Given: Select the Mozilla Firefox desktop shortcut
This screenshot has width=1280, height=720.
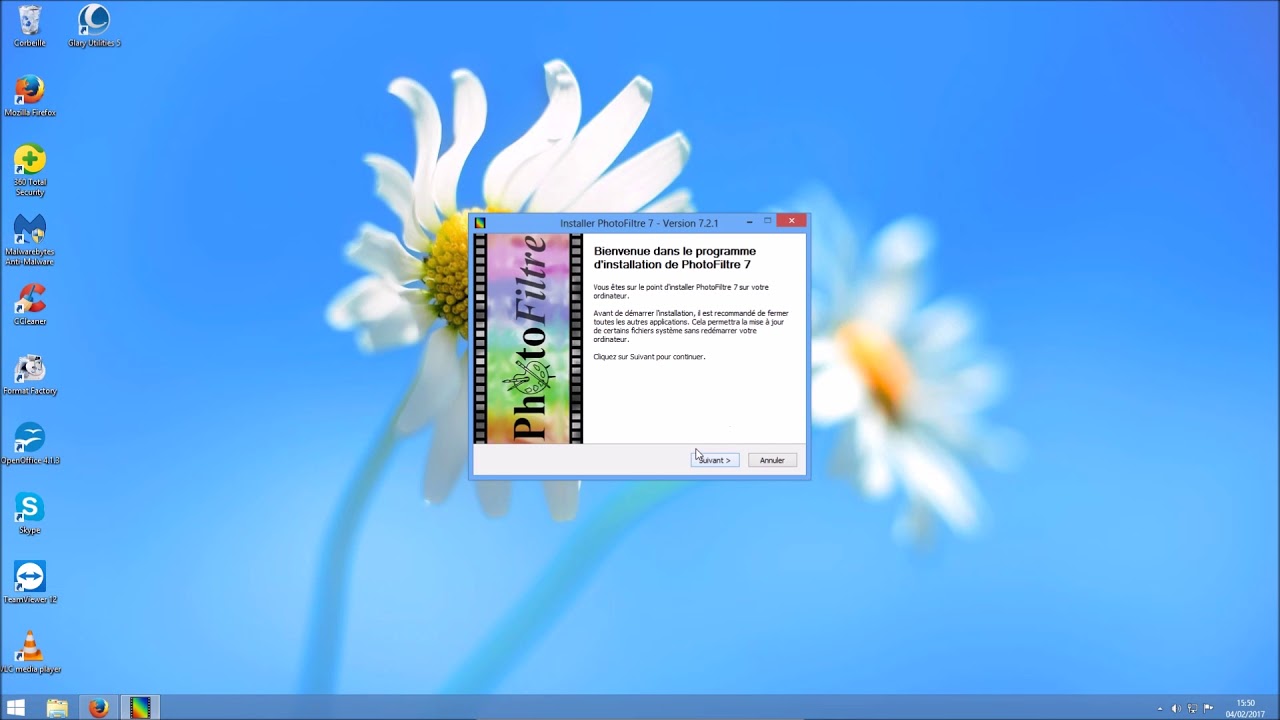Looking at the screenshot, I should point(30,96).
